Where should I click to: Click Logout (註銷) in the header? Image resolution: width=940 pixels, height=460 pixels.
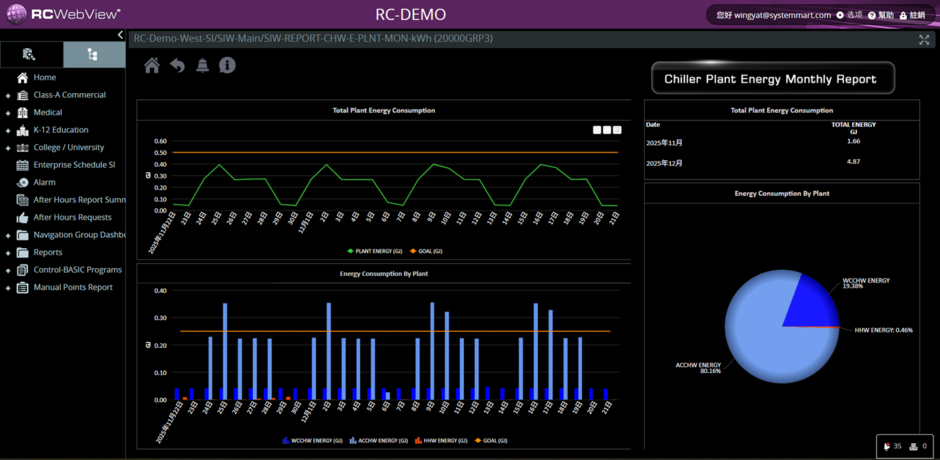(912, 15)
